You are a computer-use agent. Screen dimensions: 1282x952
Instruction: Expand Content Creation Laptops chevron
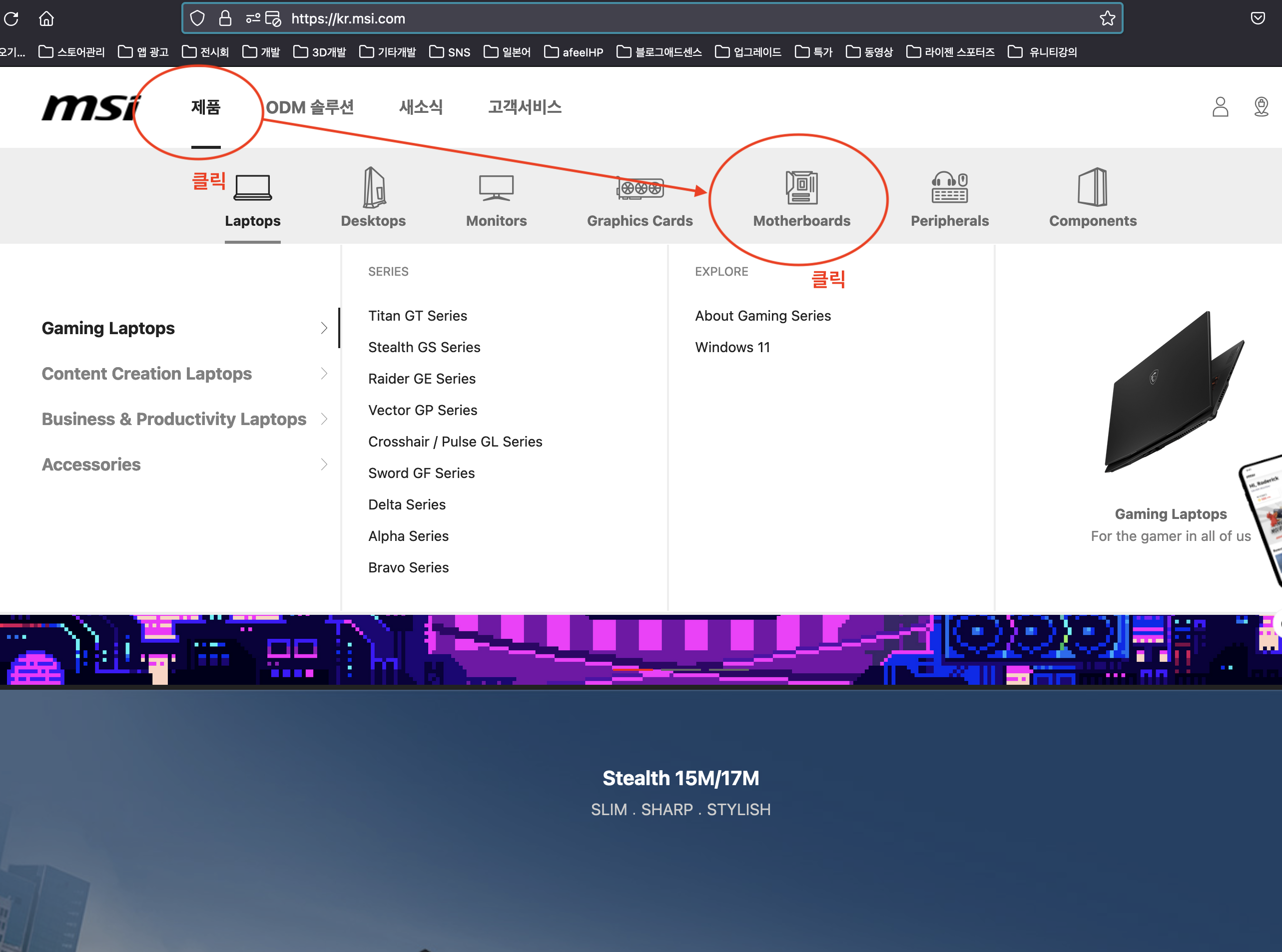[324, 374]
